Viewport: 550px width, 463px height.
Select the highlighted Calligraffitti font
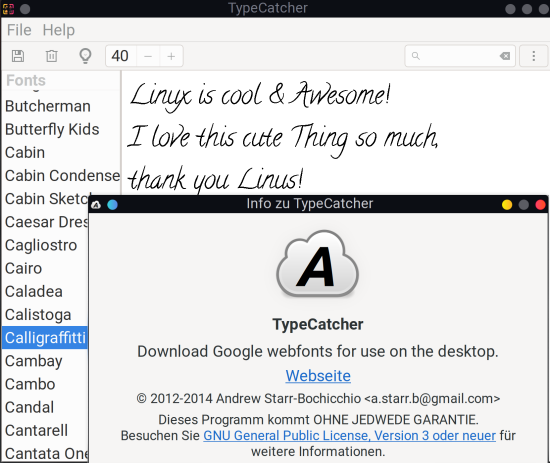(x=46, y=338)
